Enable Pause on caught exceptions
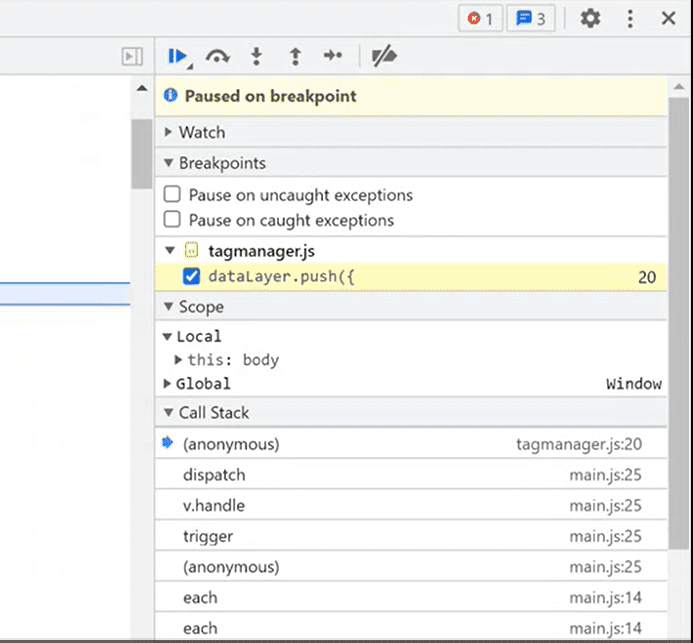This screenshot has height=643, width=693. pyautogui.click(x=173, y=220)
